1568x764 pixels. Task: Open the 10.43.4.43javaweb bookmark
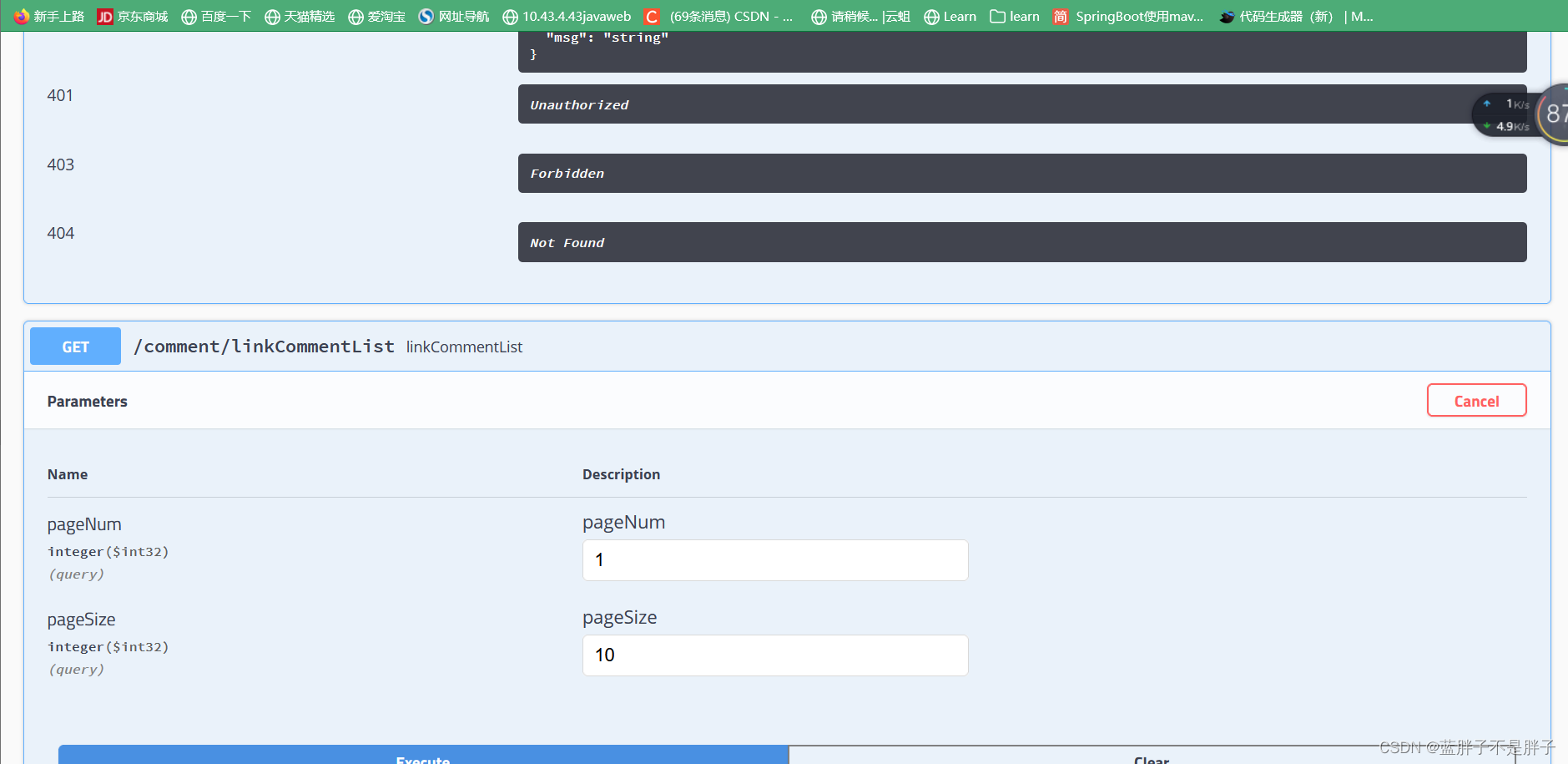click(x=567, y=16)
